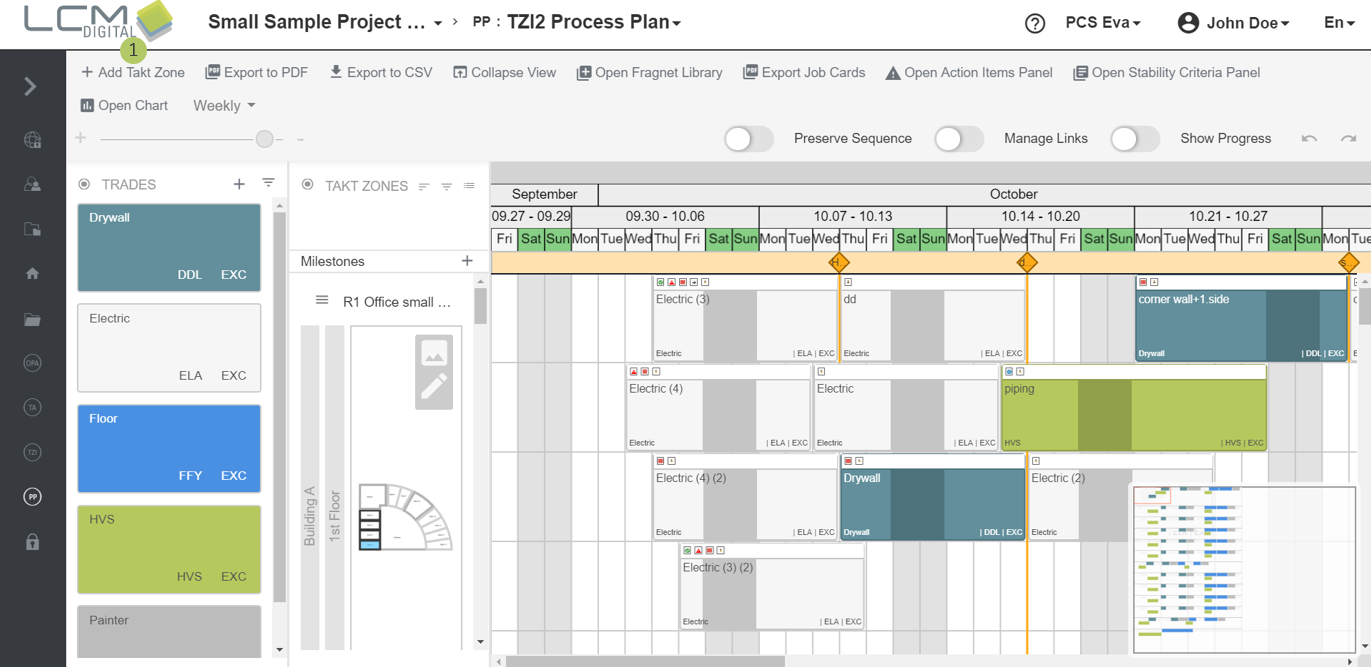Click the zoom slider handle

[265, 139]
